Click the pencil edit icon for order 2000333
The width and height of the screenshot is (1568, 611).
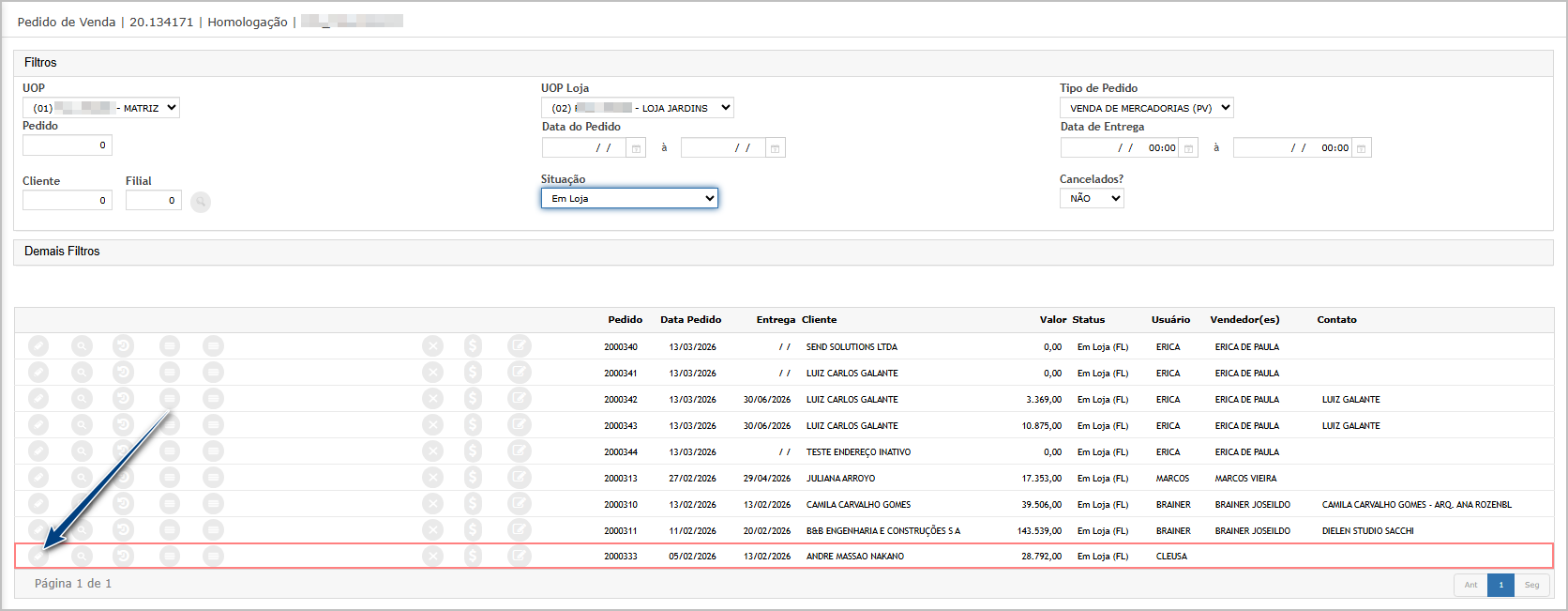pyautogui.click(x=38, y=557)
